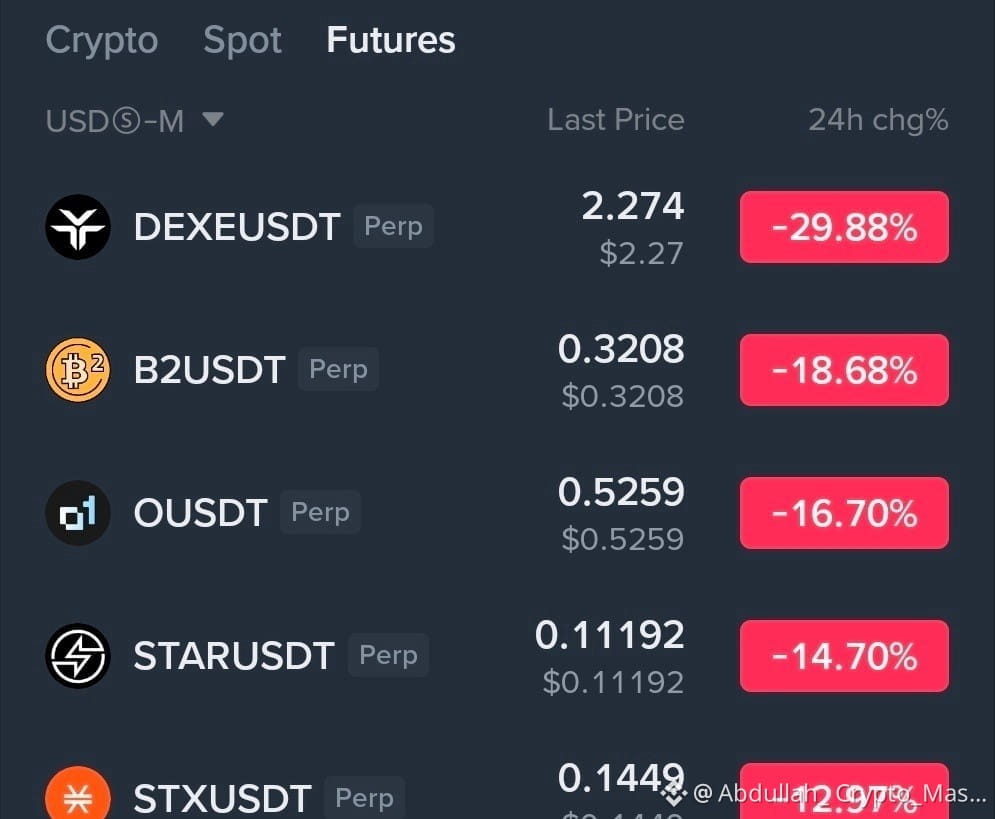995x819 pixels.
Task: Open the USDⓈ-M margin type selector
Action: pyautogui.click(x=135, y=121)
